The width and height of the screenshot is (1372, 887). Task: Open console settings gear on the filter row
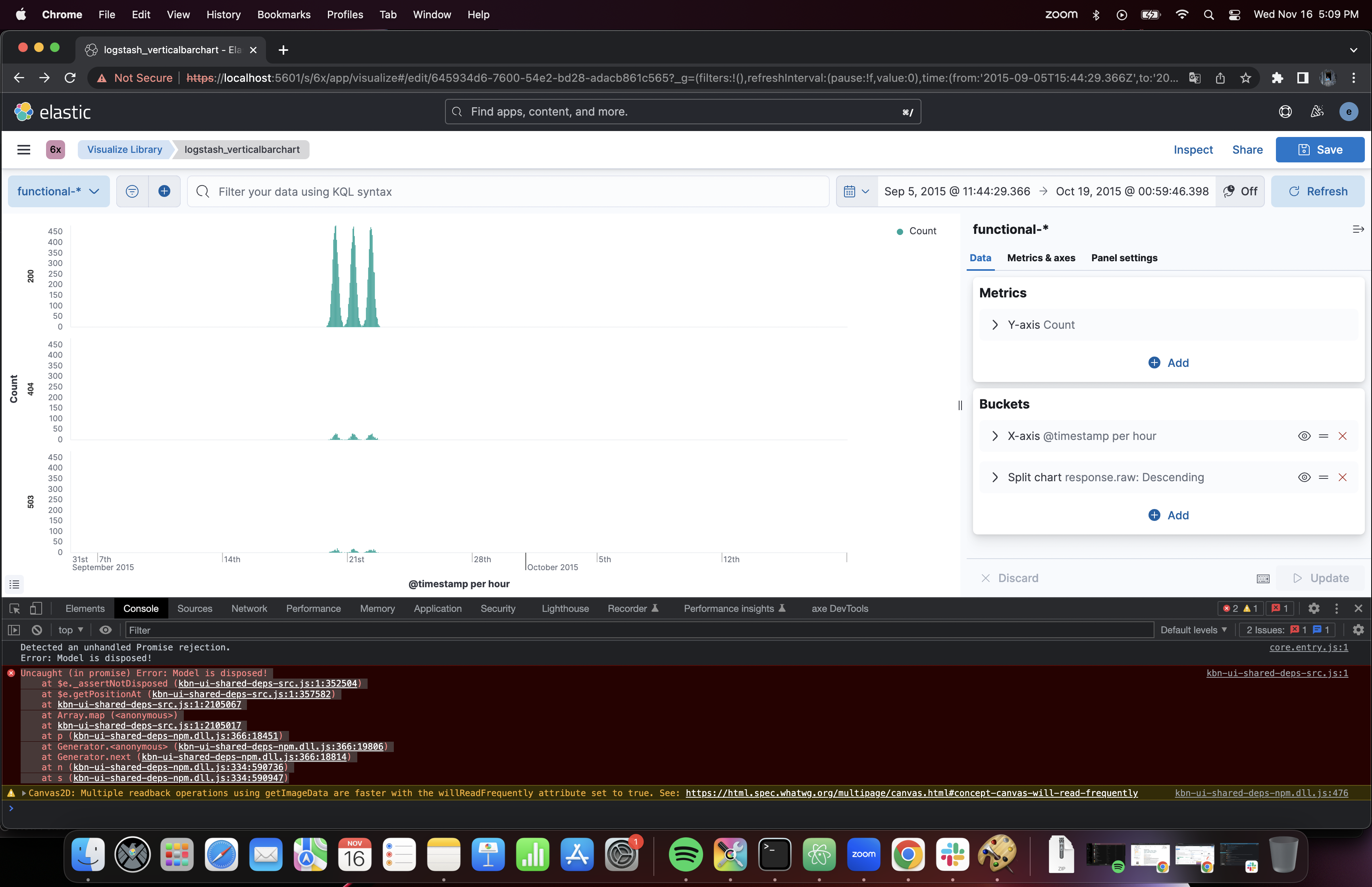click(x=1358, y=630)
